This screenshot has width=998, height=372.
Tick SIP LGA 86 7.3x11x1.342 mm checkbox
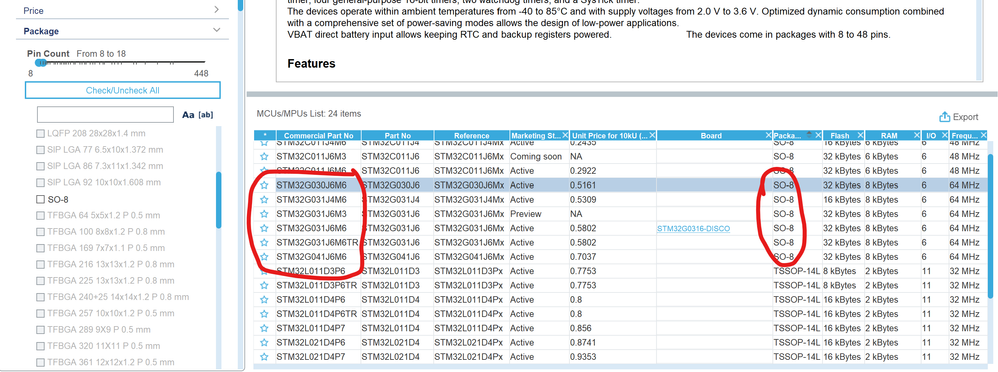41,166
